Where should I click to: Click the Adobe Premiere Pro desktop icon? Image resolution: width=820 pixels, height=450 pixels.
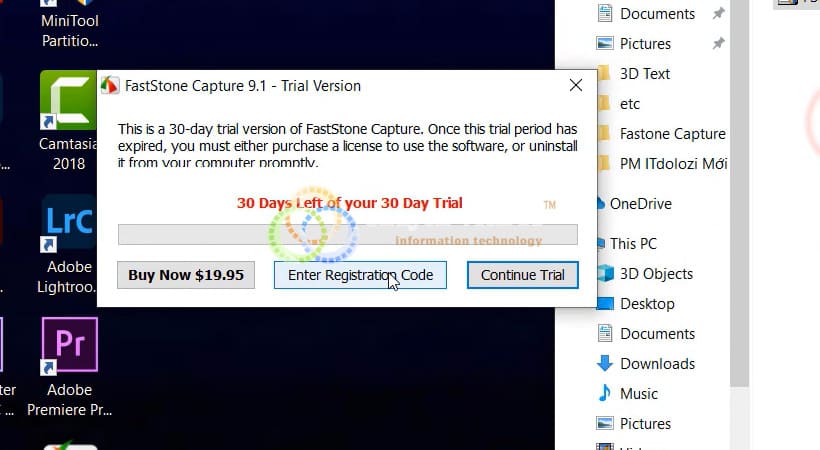point(69,345)
